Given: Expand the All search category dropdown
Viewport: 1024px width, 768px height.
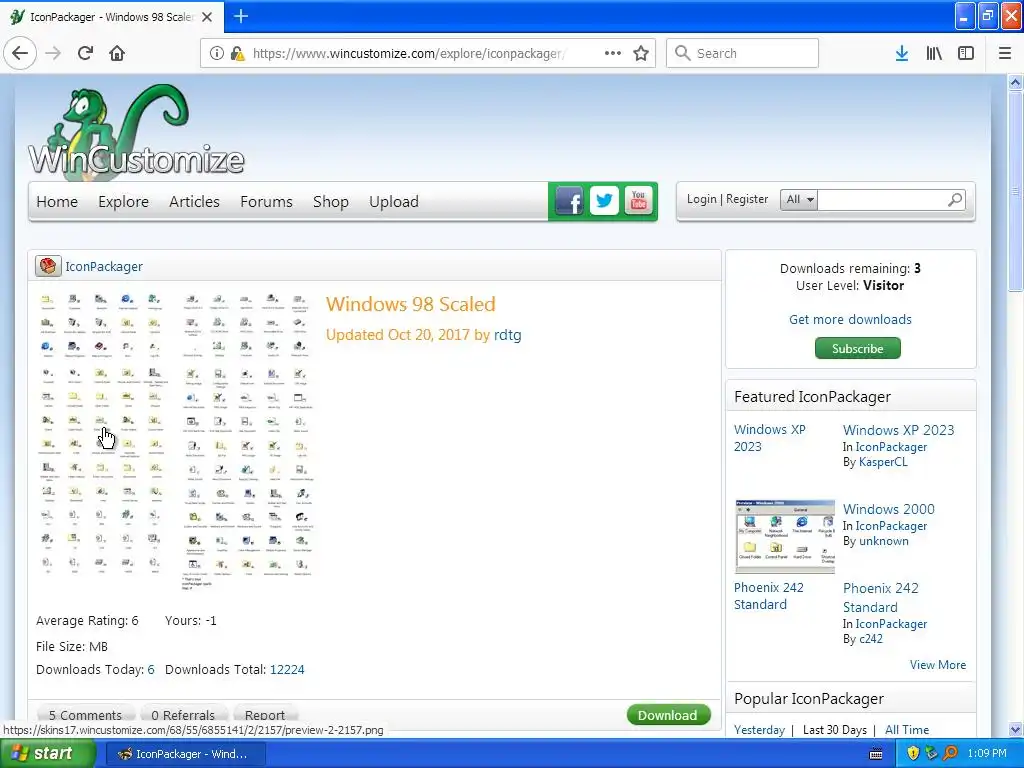Looking at the screenshot, I should pos(799,199).
